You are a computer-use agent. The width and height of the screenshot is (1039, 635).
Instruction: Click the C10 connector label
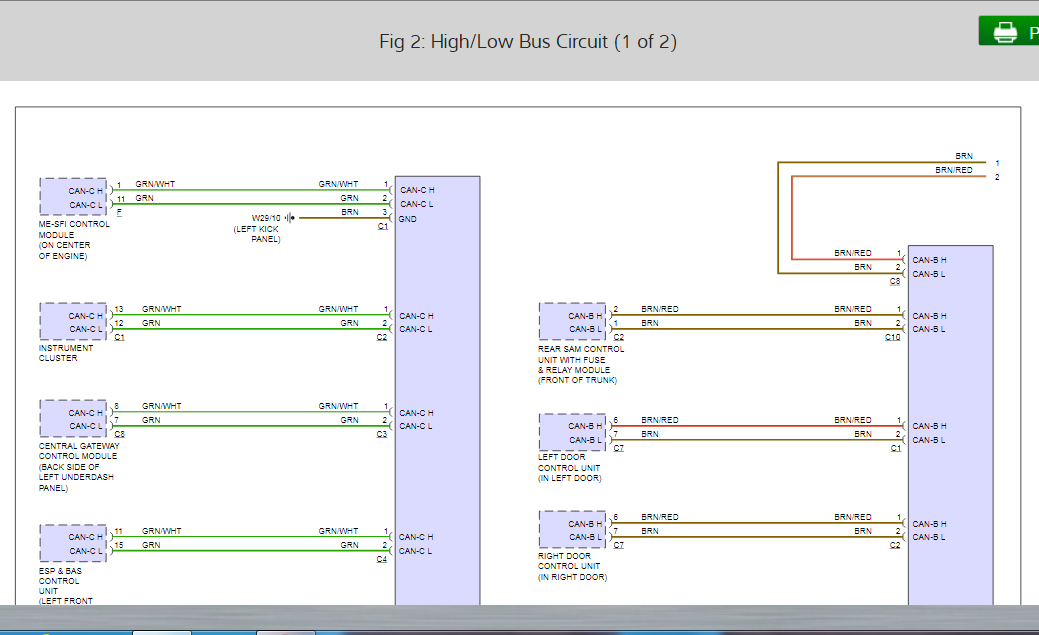tap(892, 338)
